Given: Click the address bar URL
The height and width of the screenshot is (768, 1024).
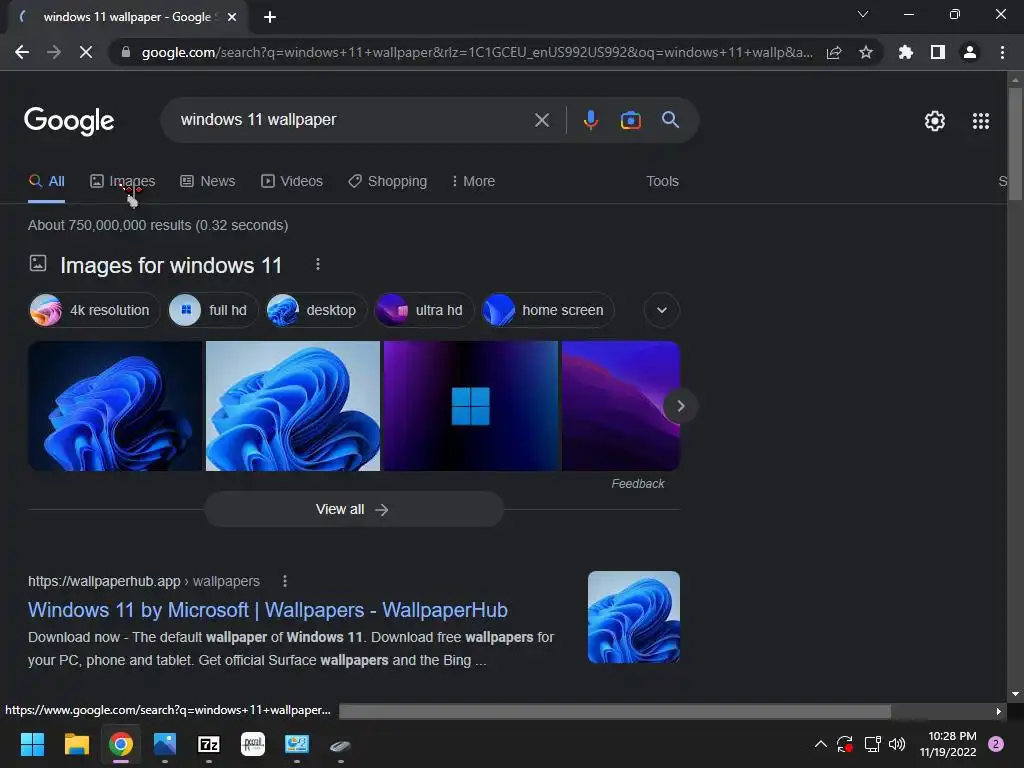Looking at the screenshot, I should (x=477, y=52).
